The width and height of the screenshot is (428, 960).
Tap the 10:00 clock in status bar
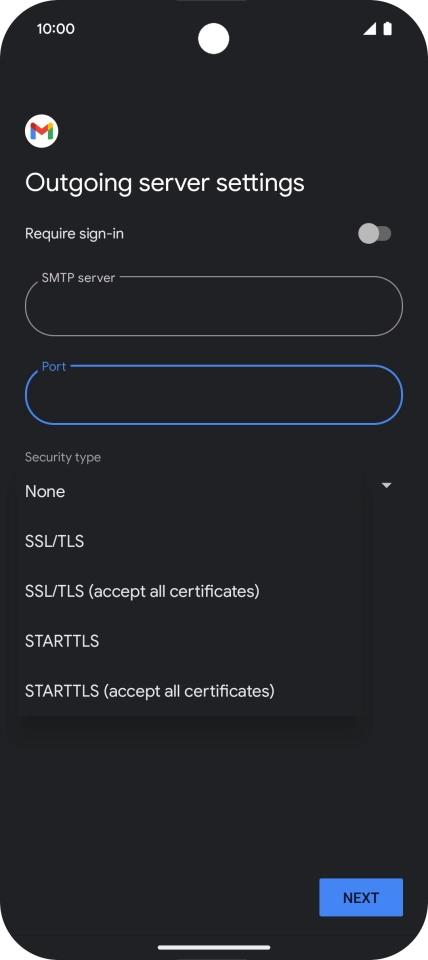point(56,29)
